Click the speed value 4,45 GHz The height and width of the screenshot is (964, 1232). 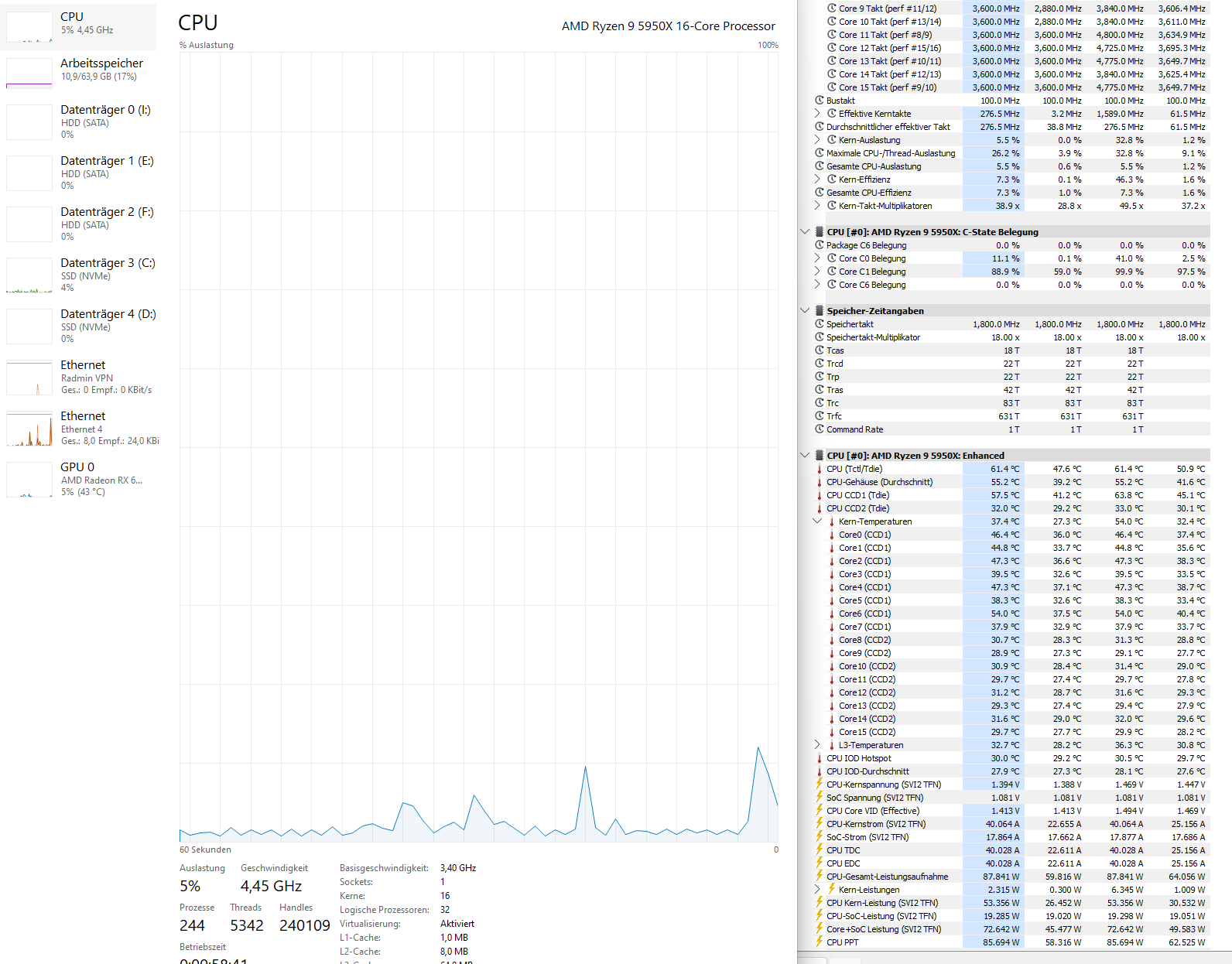point(271,887)
